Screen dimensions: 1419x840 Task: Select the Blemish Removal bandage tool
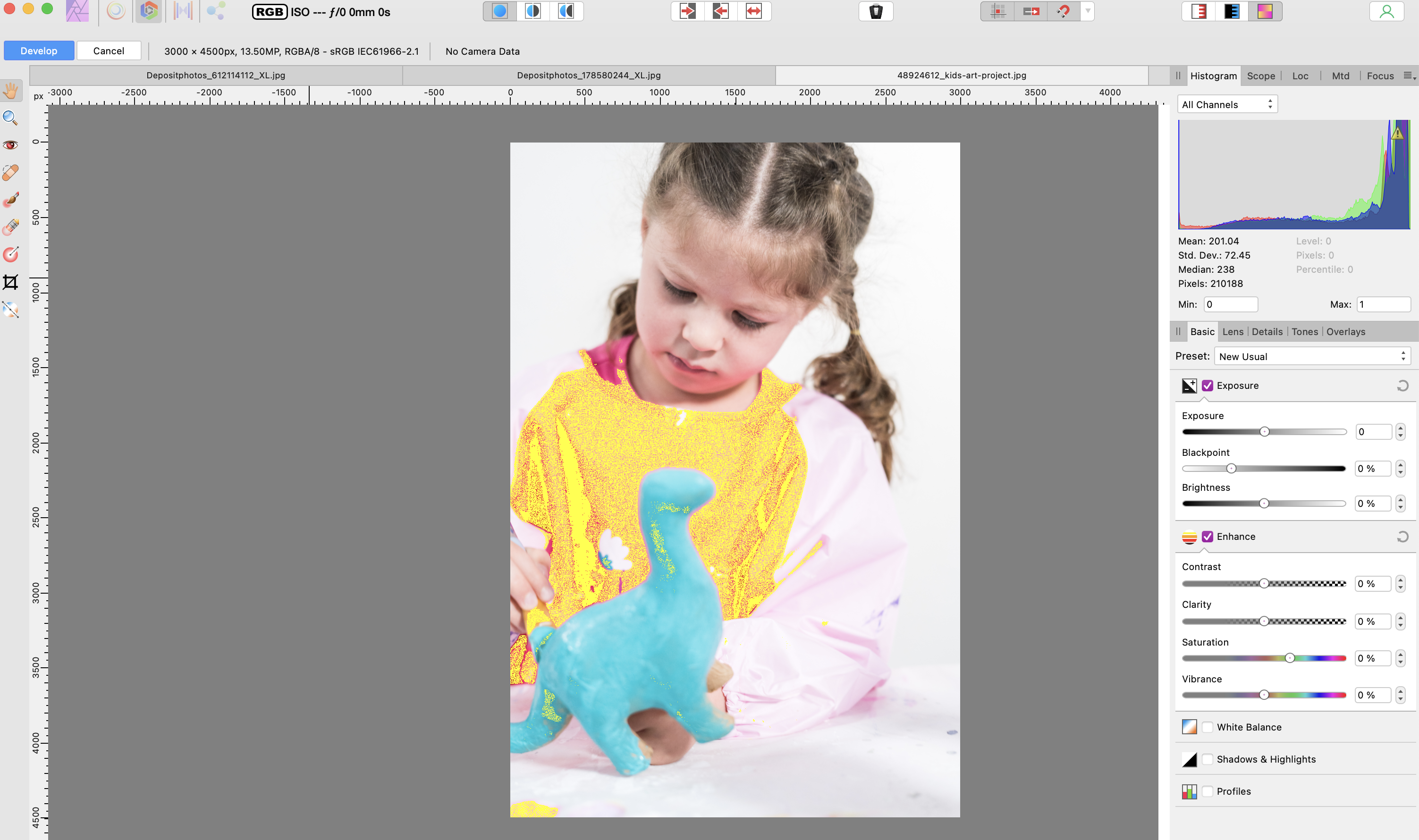11,172
